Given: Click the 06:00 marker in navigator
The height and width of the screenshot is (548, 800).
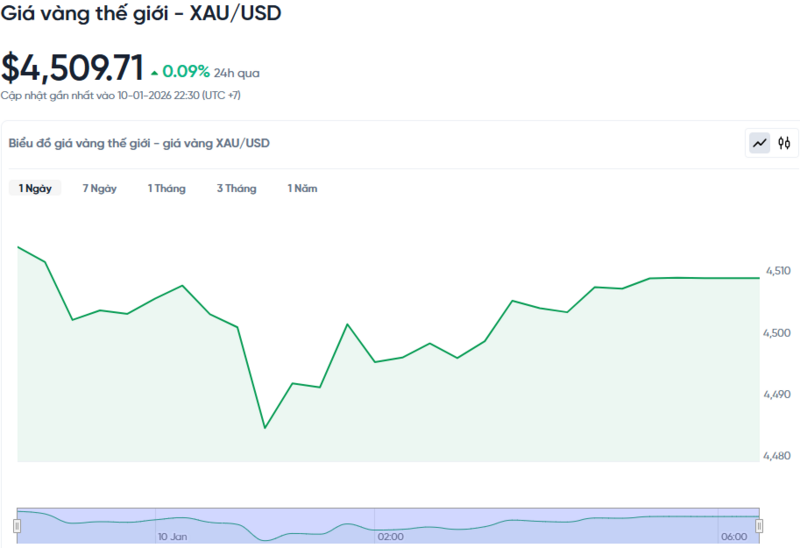Looking at the screenshot, I should [733, 537].
